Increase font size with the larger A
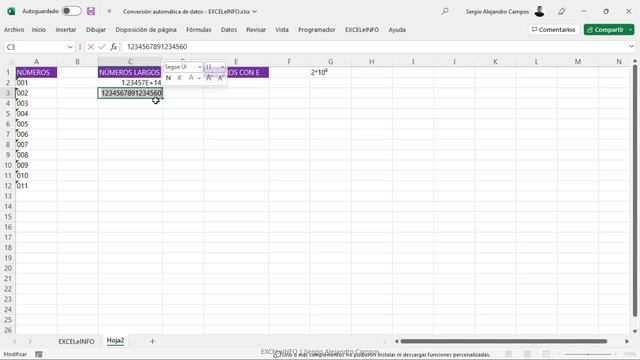Image resolution: width=640 pixels, height=360 pixels. point(209,78)
